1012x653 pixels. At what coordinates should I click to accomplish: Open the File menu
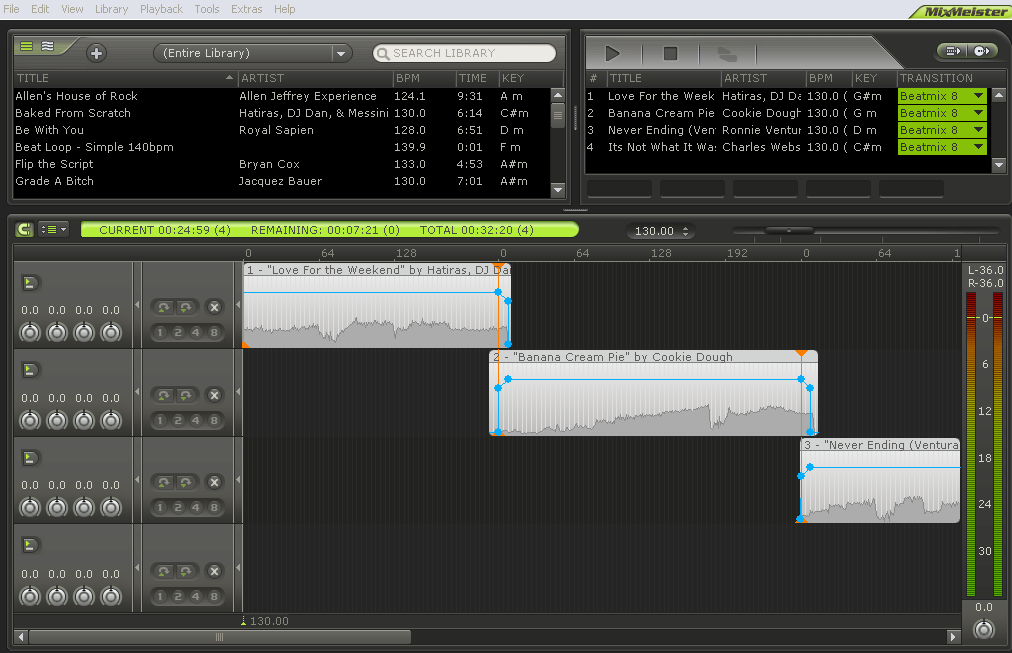point(12,9)
